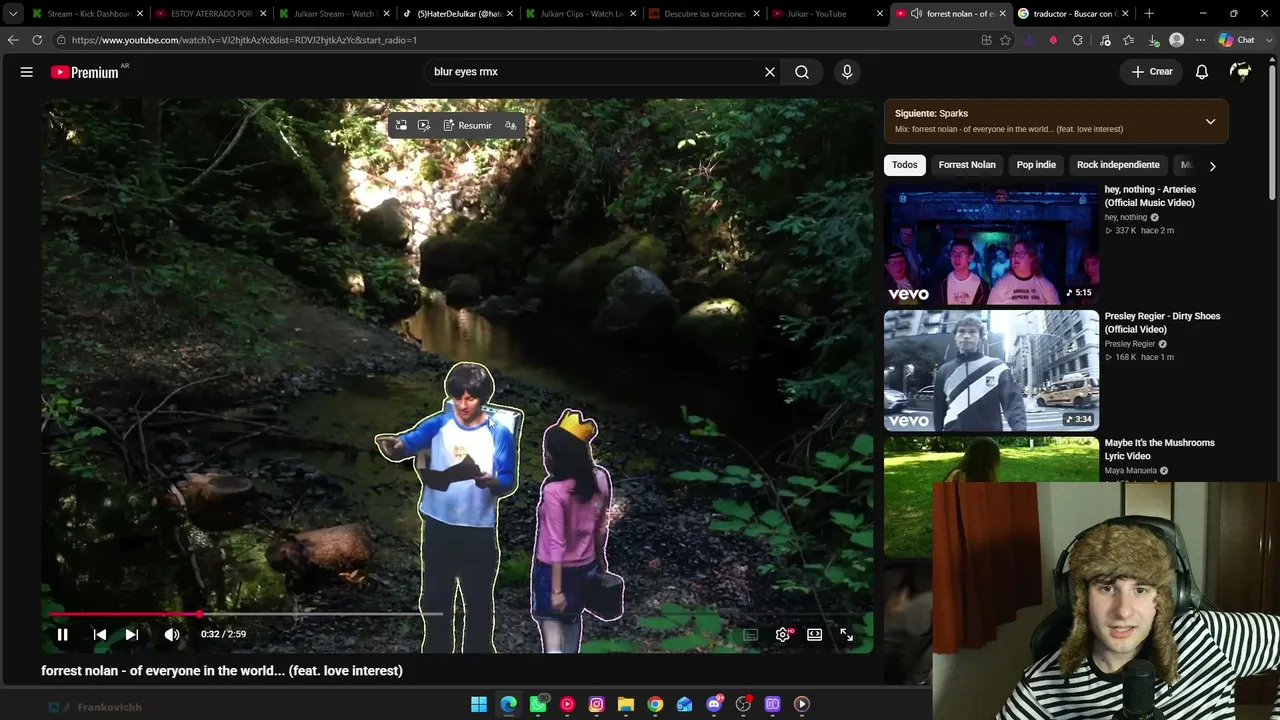This screenshot has width=1280, height=720.
Task: Open File Explorer from the taskbar
Action: coord(626,704)
